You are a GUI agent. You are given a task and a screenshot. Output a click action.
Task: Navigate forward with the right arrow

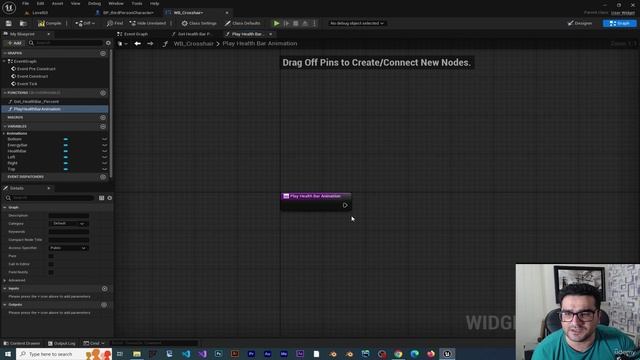pos(150,44)
